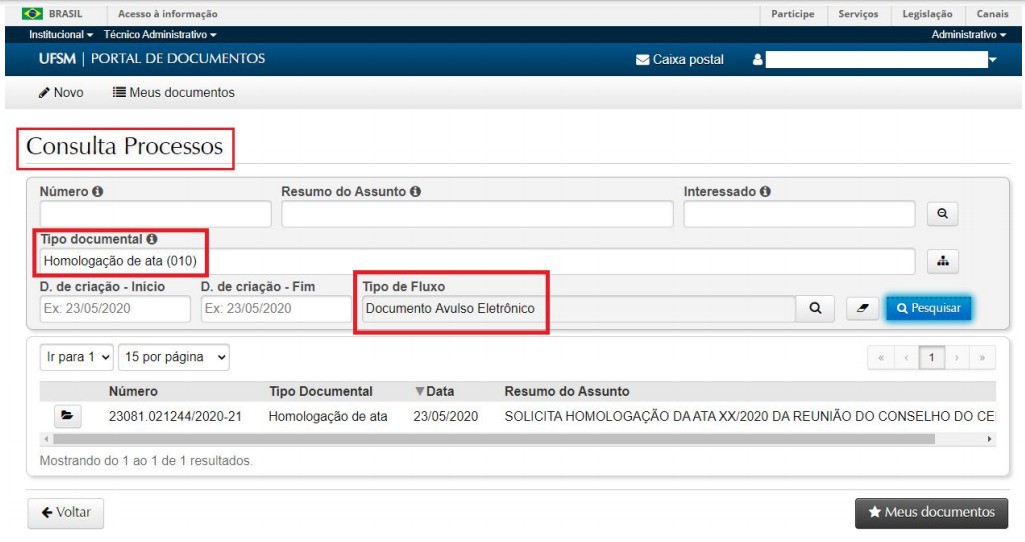Expand the Institucional menu
This screenshot has height=542, width=1025.
click(x=61, y=35)
